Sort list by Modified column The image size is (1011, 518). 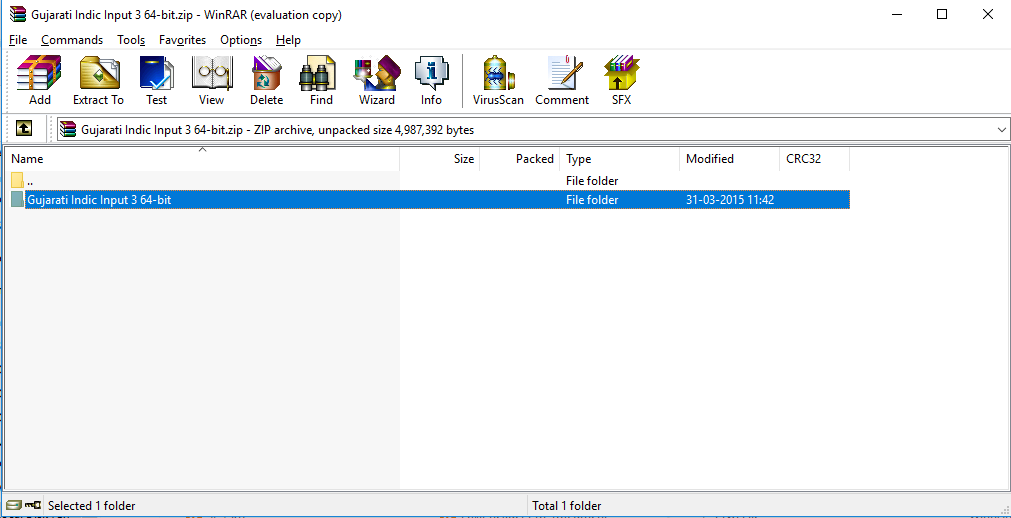tap(729, 159)
